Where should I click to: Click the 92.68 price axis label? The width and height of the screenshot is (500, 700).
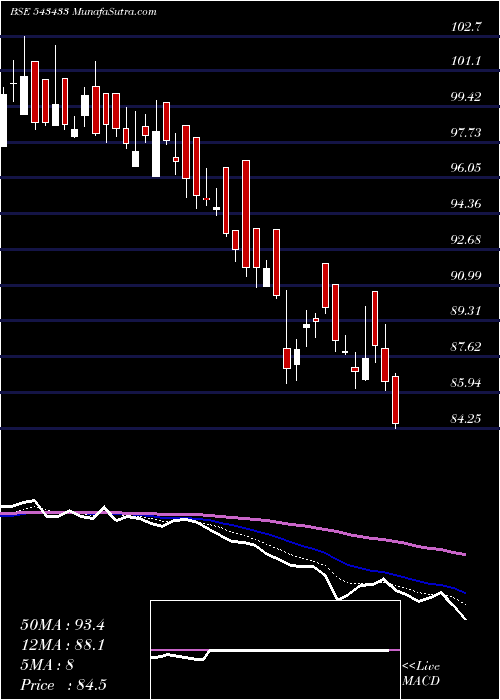[x=466, y=239]
